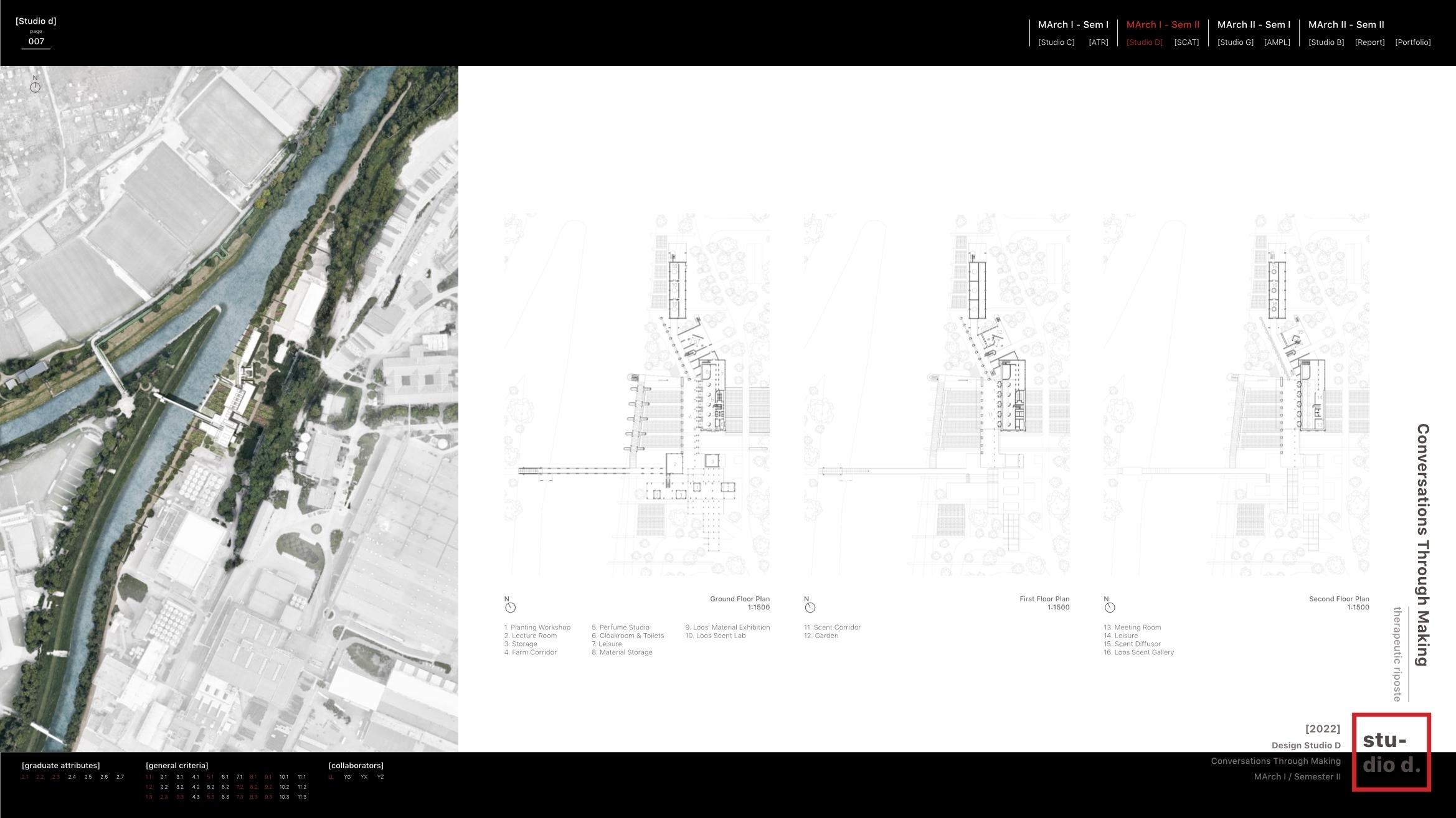This screenshot has width=1456, height=818.
Task: Open [Studio G] link
Action: pyautogui.click(x=1235, y=42)
